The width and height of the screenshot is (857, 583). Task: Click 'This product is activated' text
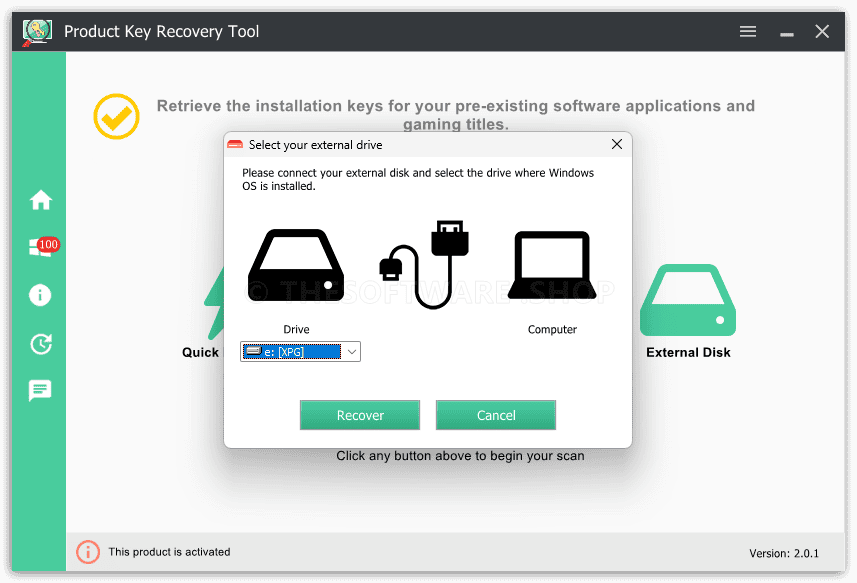click(169, 552)
